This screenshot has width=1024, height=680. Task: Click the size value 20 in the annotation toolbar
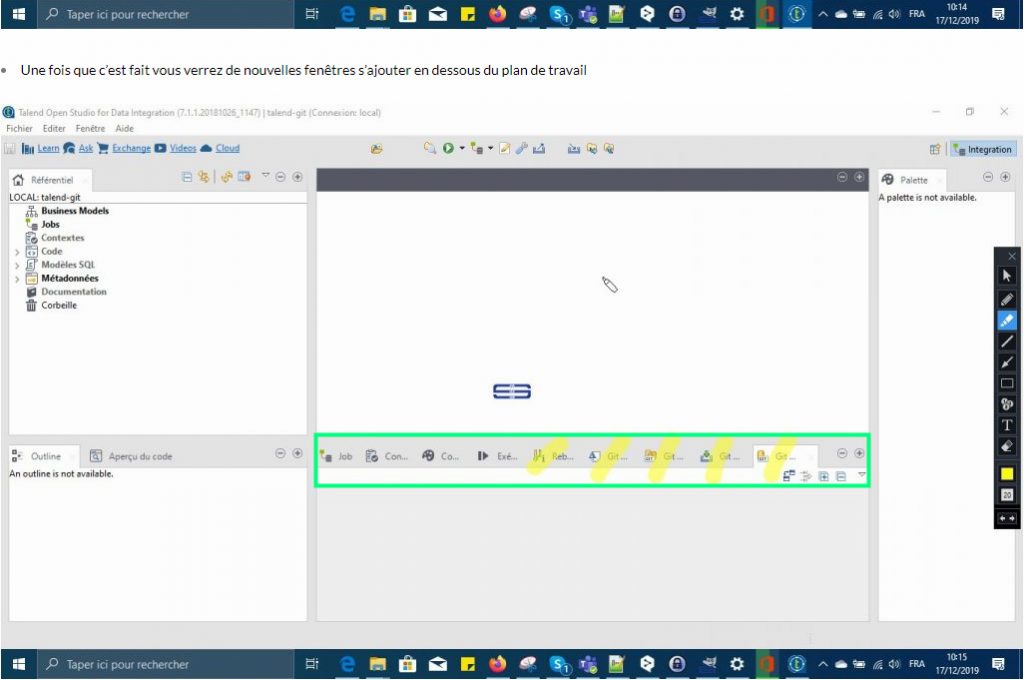(x=1006, y=495)
